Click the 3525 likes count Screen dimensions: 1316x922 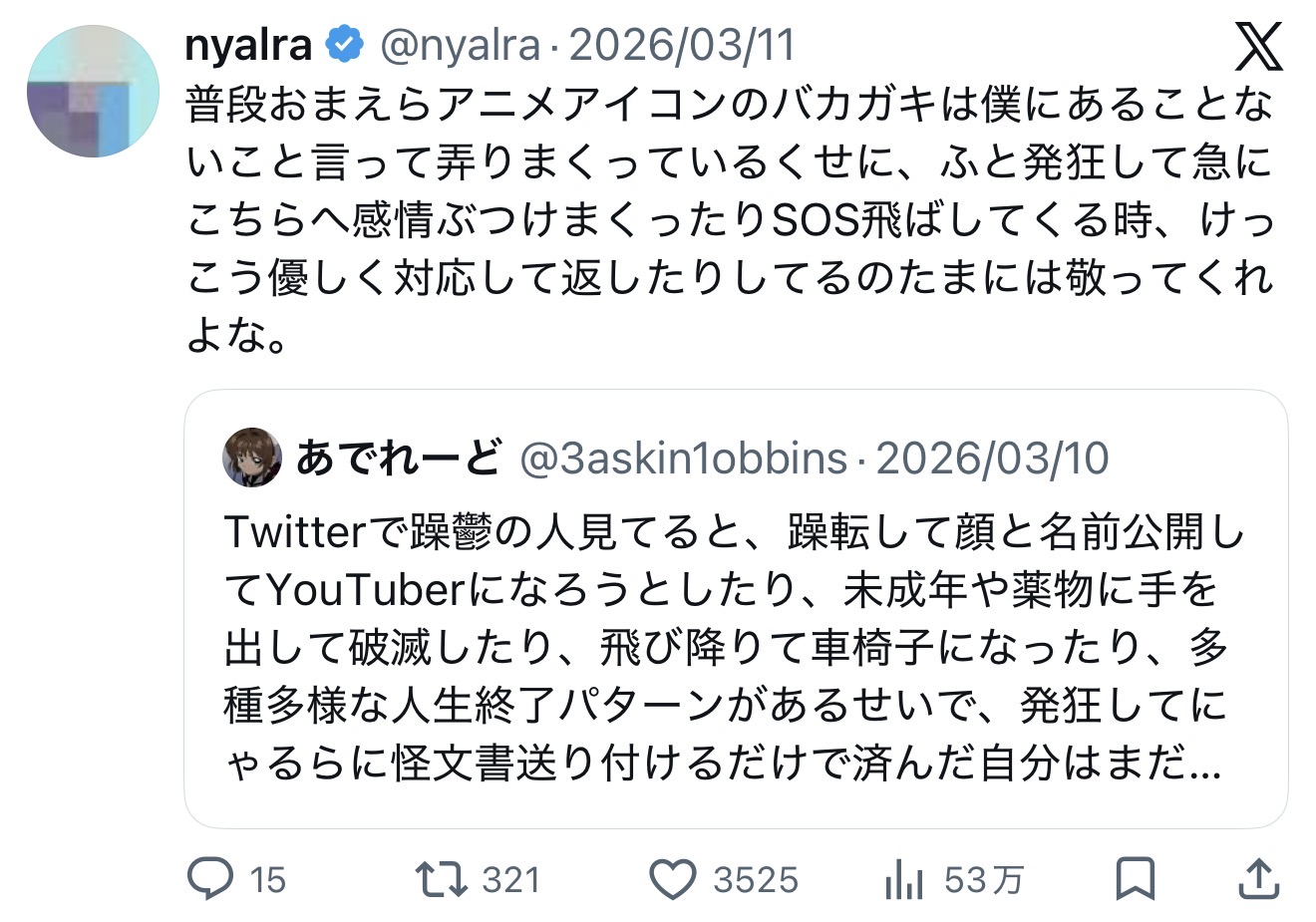click(x=756, y=880)
